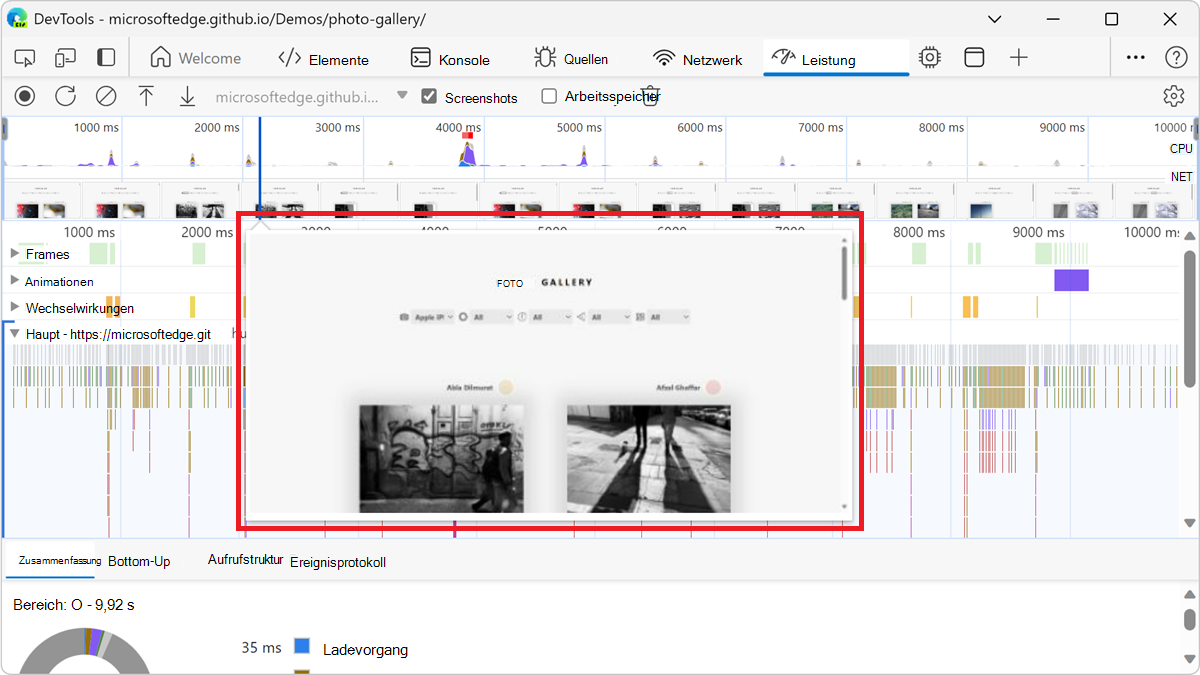Start recording a performance profile
Screen dimensions: 1200x675
(24, 96)
